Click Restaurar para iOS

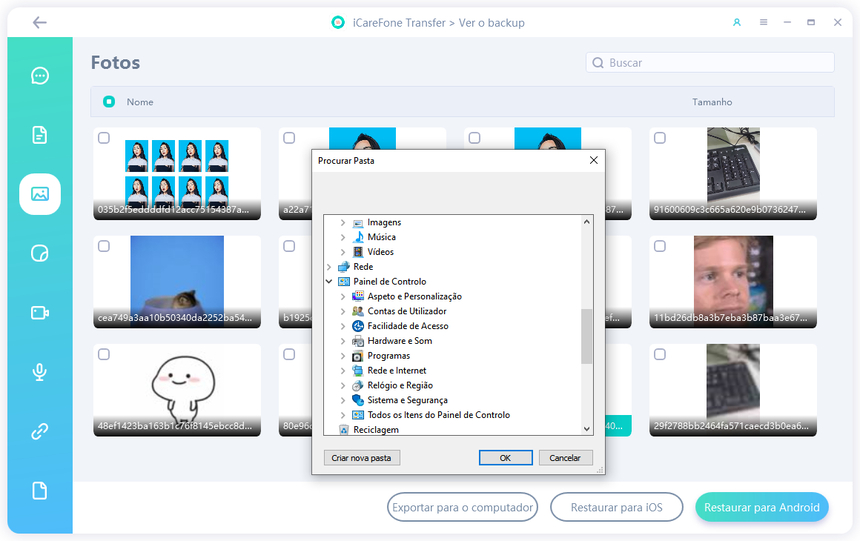coord(616,507)
